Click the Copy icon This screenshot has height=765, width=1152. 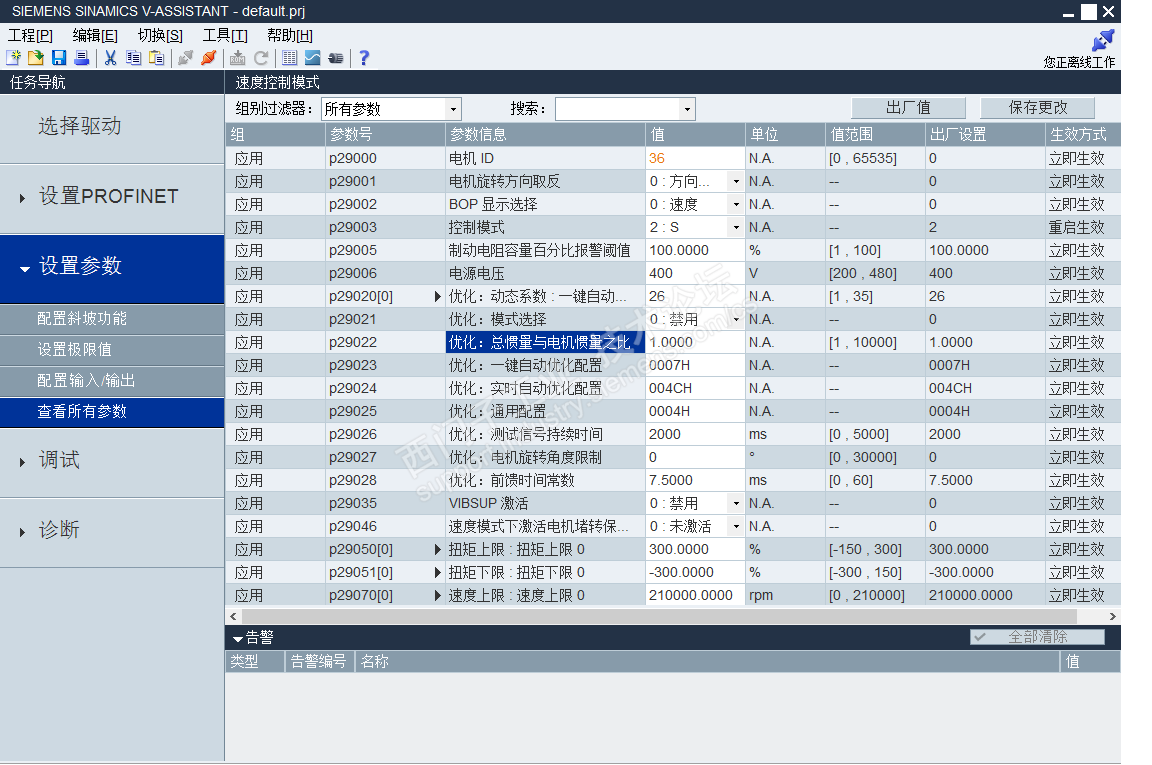133,58
